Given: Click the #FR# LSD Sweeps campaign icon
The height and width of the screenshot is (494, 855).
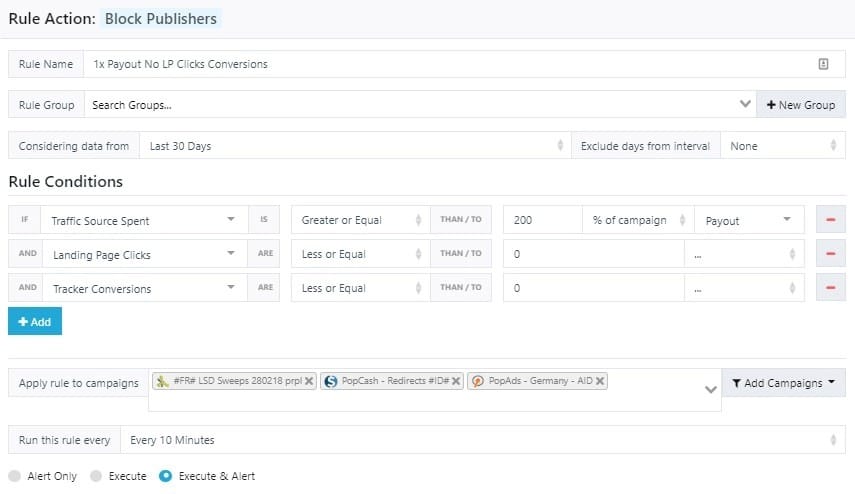Looking at the screenshot, I should click(x=162, y=381).
